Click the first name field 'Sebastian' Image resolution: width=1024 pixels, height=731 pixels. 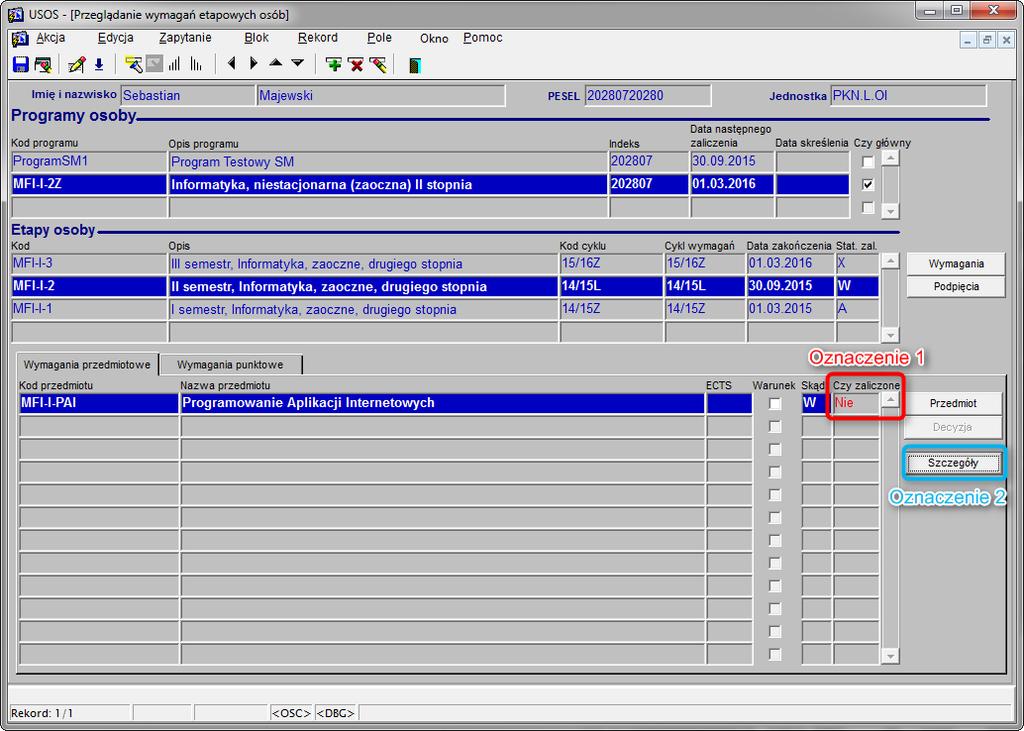188,95
